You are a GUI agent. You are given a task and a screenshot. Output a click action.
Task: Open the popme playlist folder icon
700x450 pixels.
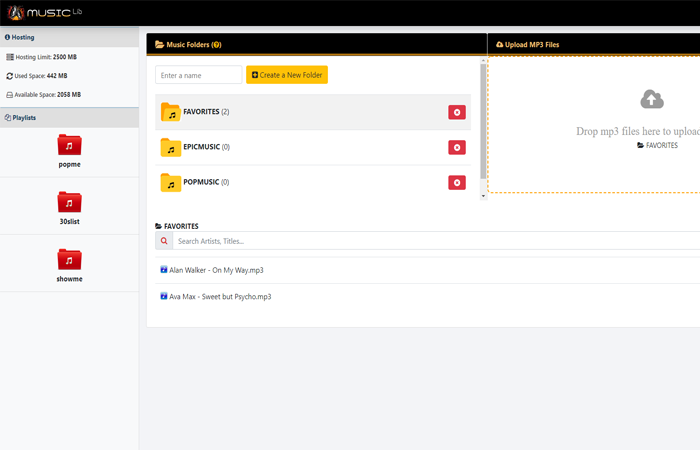[69, 145]
